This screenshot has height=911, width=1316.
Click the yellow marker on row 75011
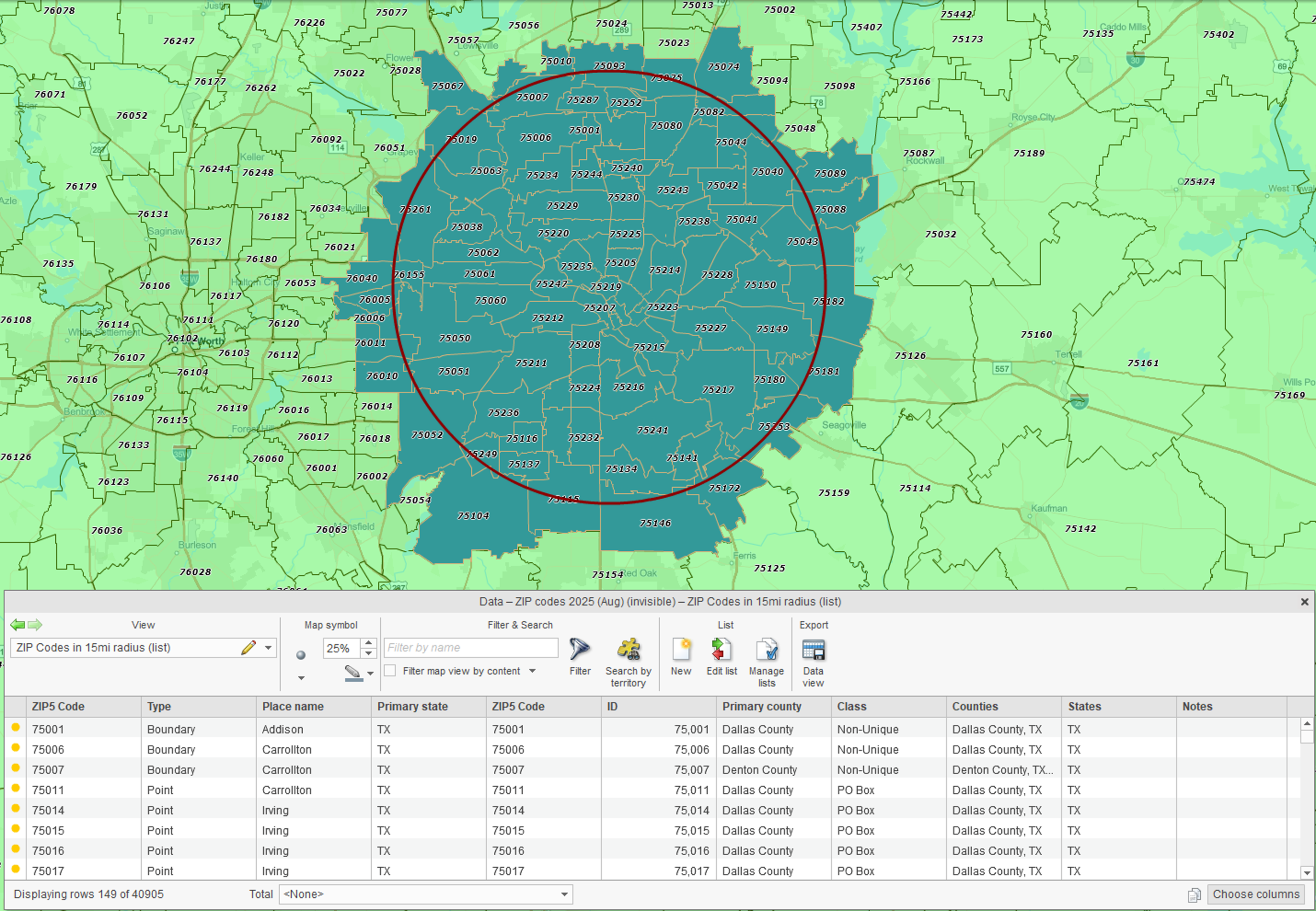pyautogui.click(x=16, y=788)
